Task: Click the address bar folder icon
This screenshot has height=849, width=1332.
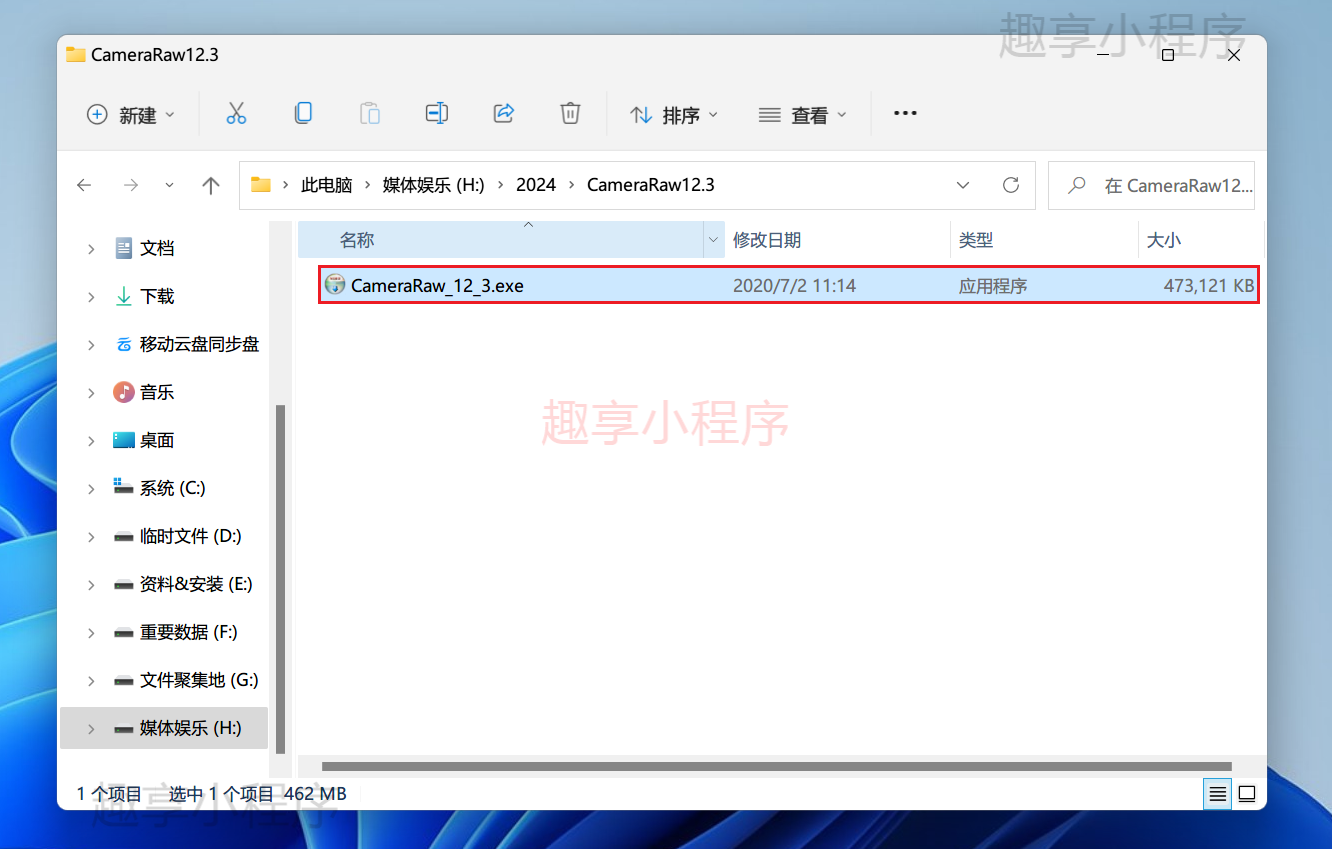Action: point(261,185)
